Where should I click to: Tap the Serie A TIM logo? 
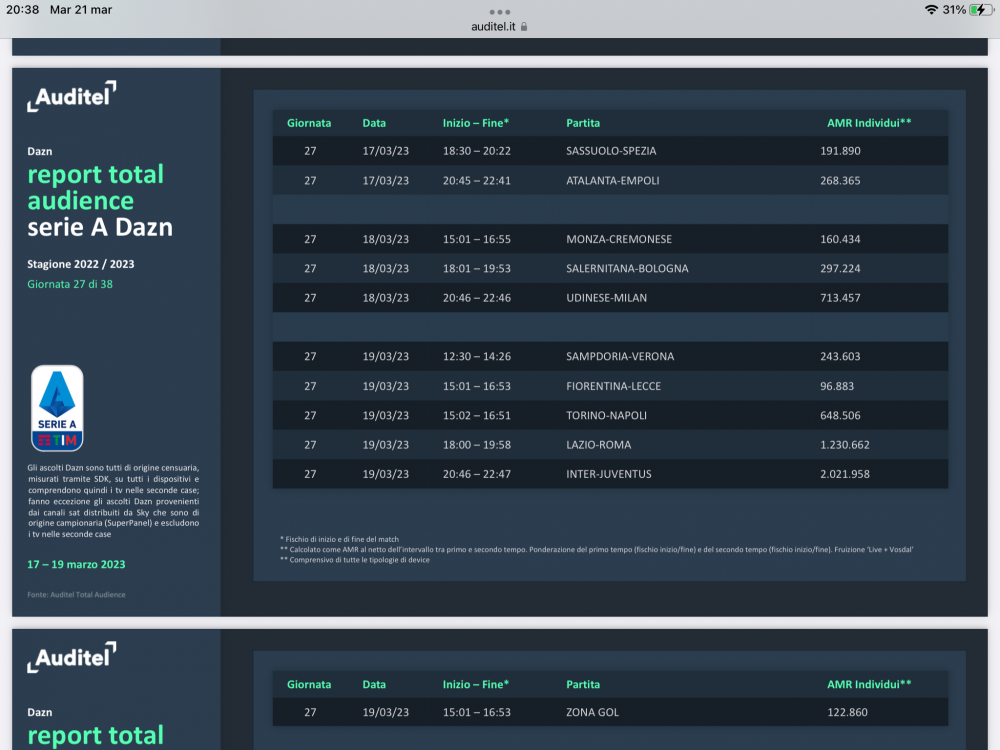57,408
